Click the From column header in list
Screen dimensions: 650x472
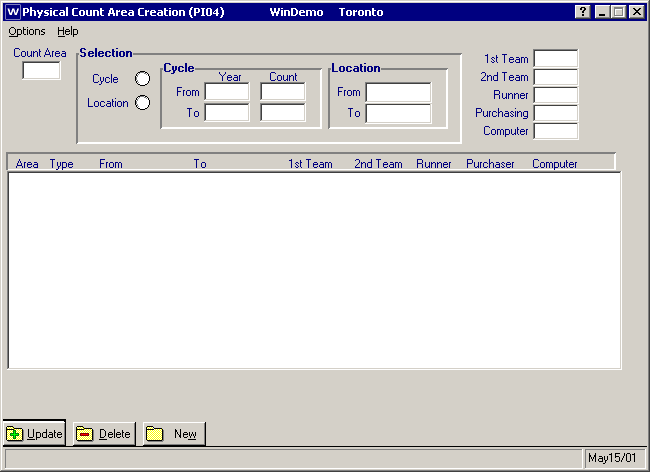111,164
